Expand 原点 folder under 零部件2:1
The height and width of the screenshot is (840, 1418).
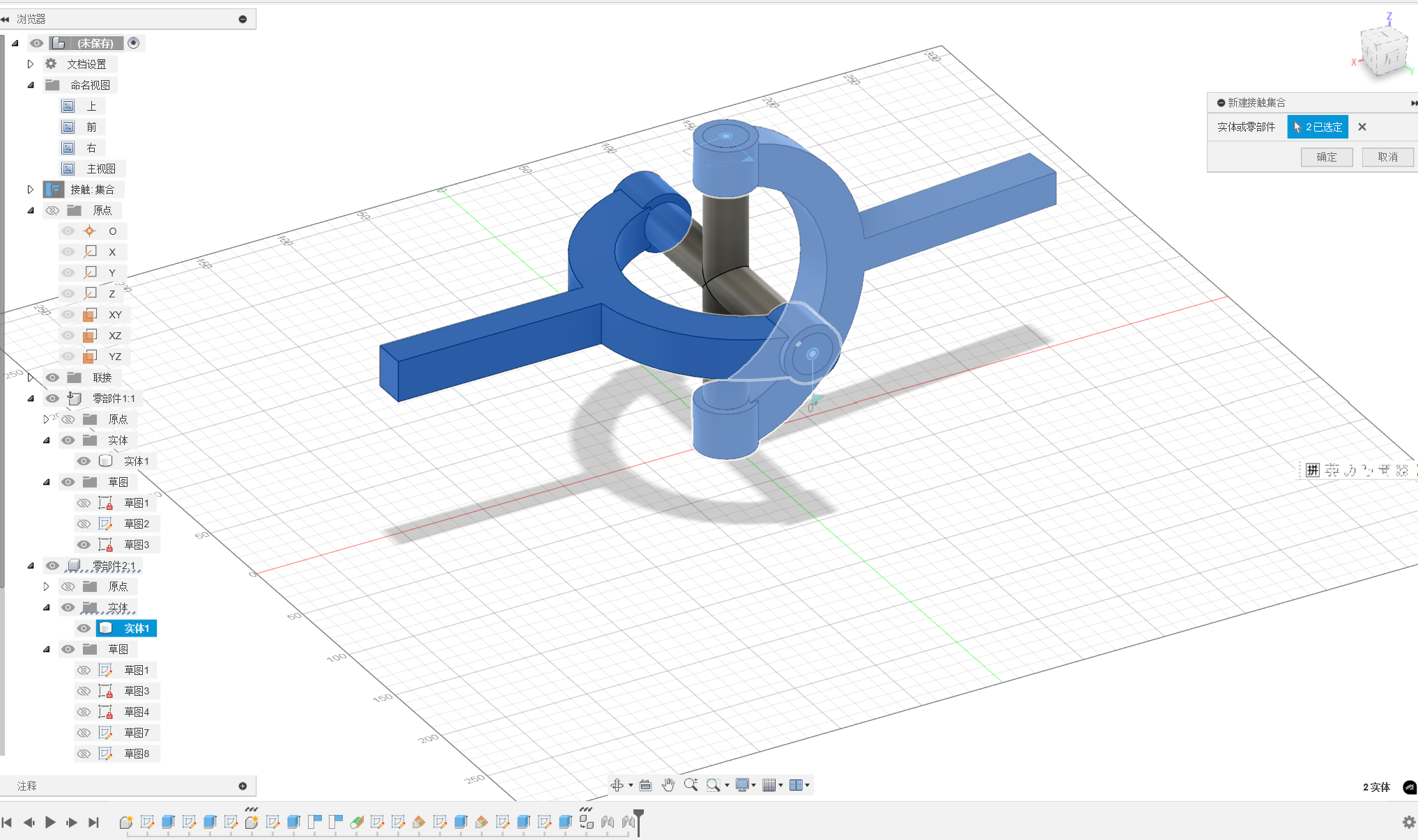point(46,586)
